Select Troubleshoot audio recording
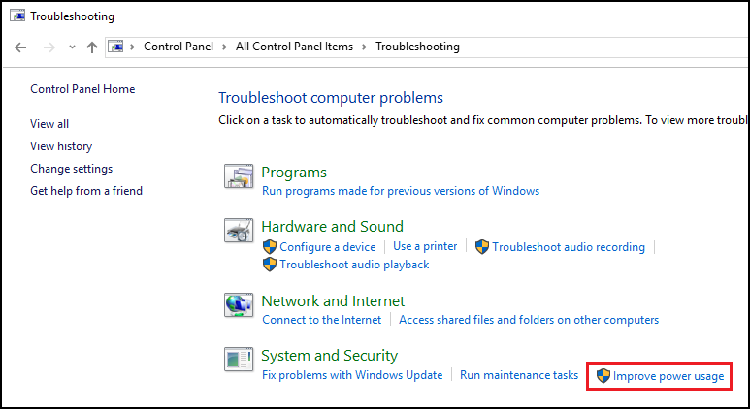750x409 pixels. point(568,247)
